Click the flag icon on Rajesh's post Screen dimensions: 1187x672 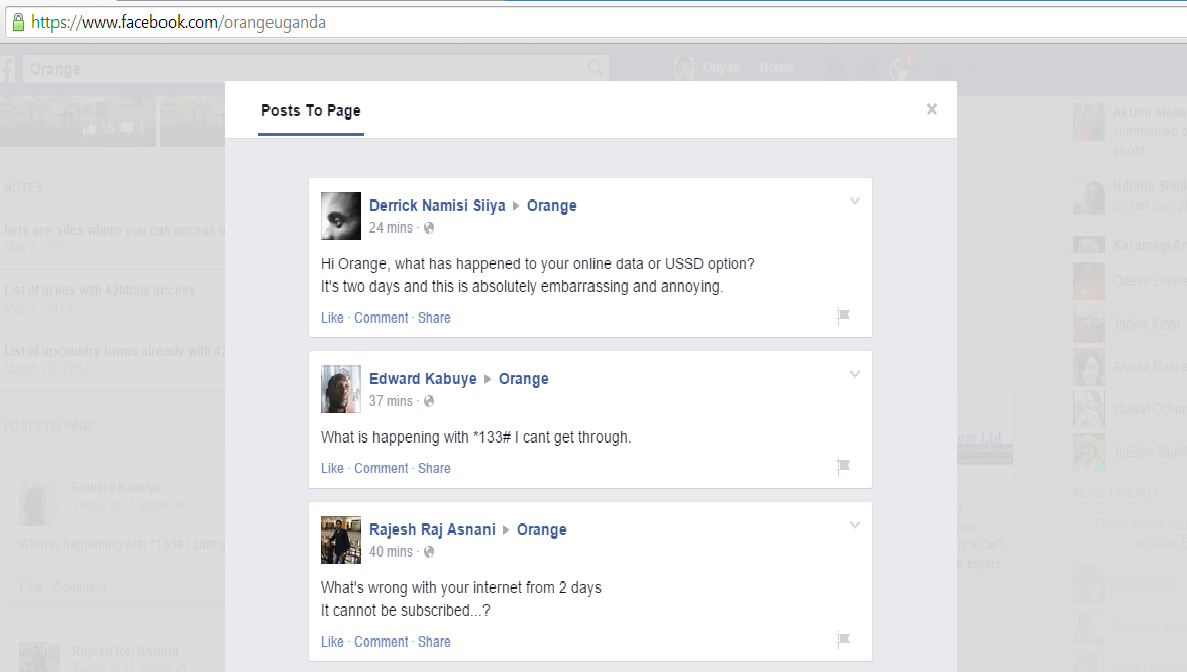[843, 640]
